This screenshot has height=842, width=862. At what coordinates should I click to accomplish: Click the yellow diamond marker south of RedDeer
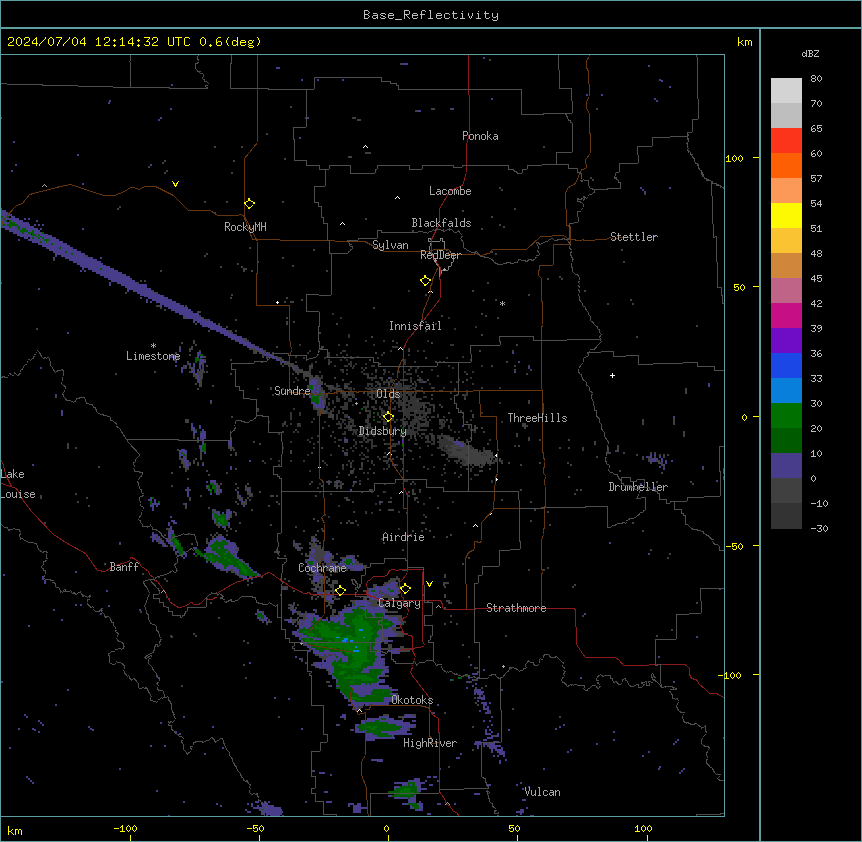click(x=426, y=281)
